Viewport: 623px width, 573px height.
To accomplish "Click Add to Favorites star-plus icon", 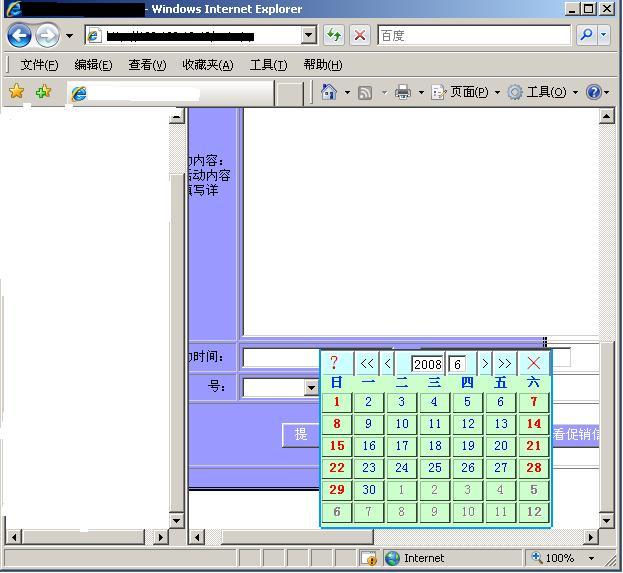I will click(43, 92).
